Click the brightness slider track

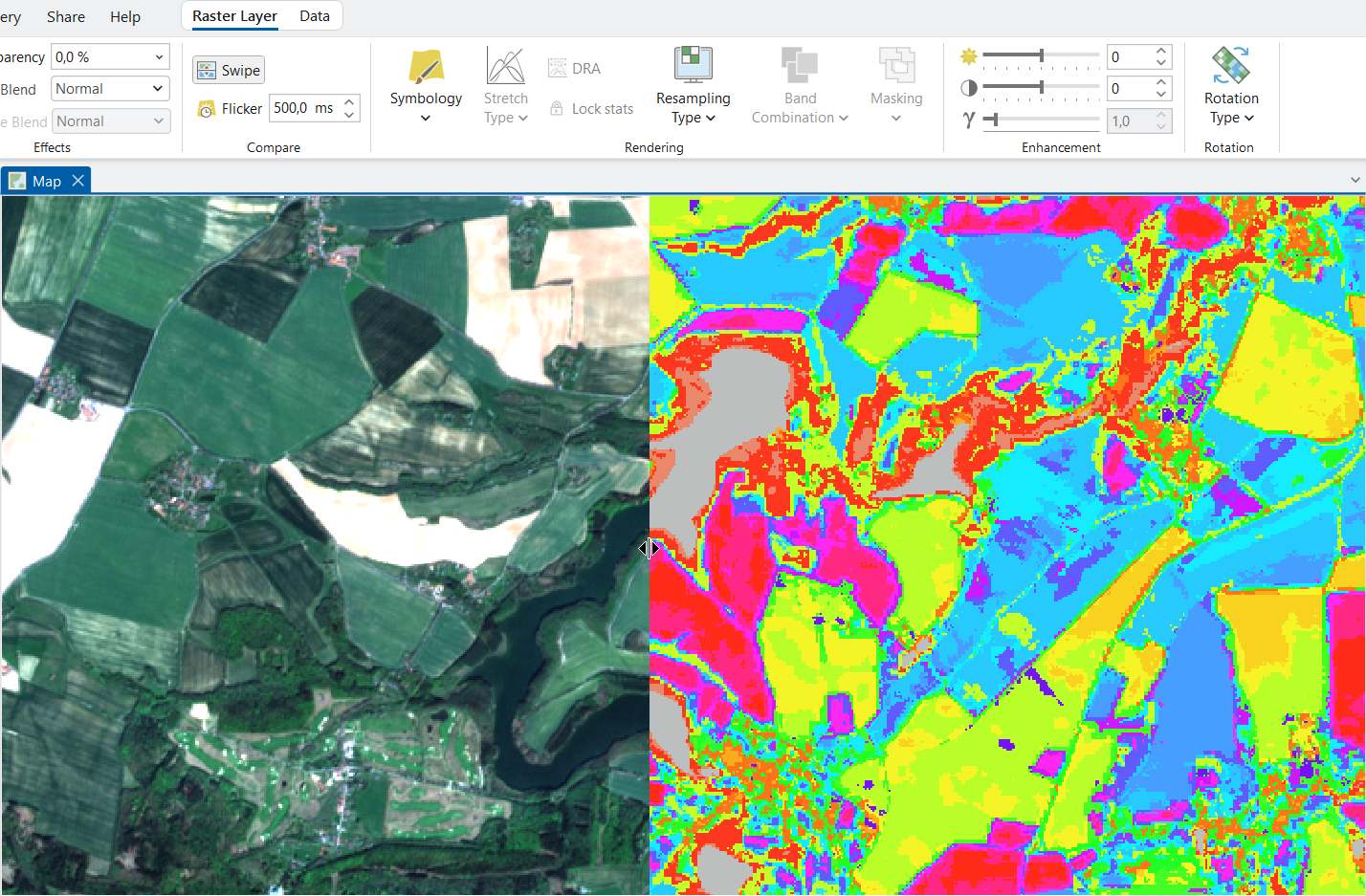(1071, 56)
